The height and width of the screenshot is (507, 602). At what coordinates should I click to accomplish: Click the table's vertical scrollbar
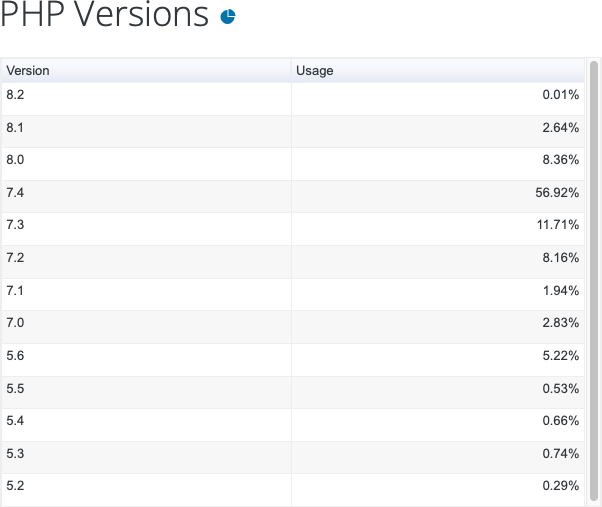click(x=594, y=281)
